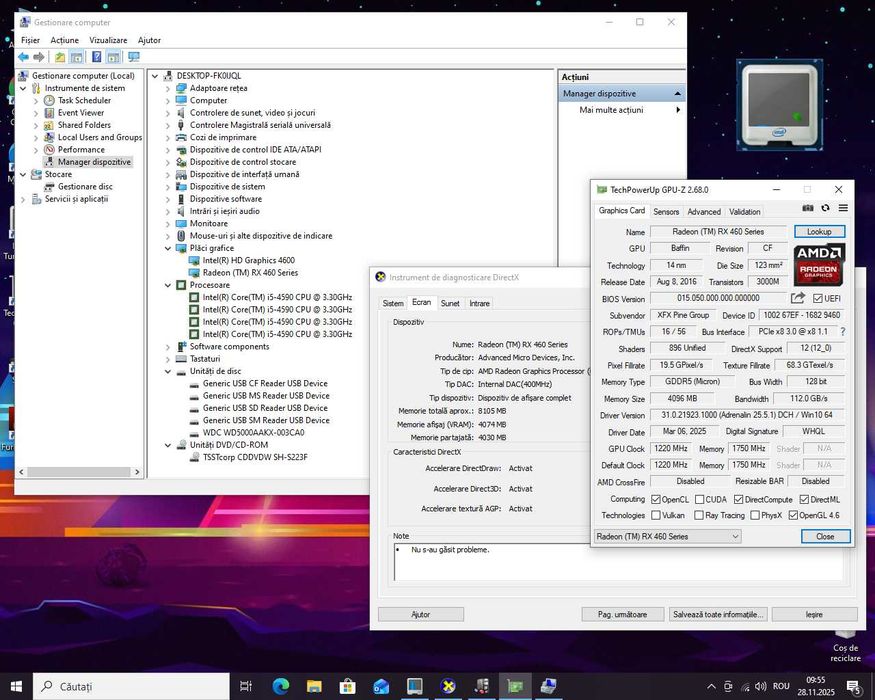Expand the Adaptoare rețea node

click(x=168, y=88)
